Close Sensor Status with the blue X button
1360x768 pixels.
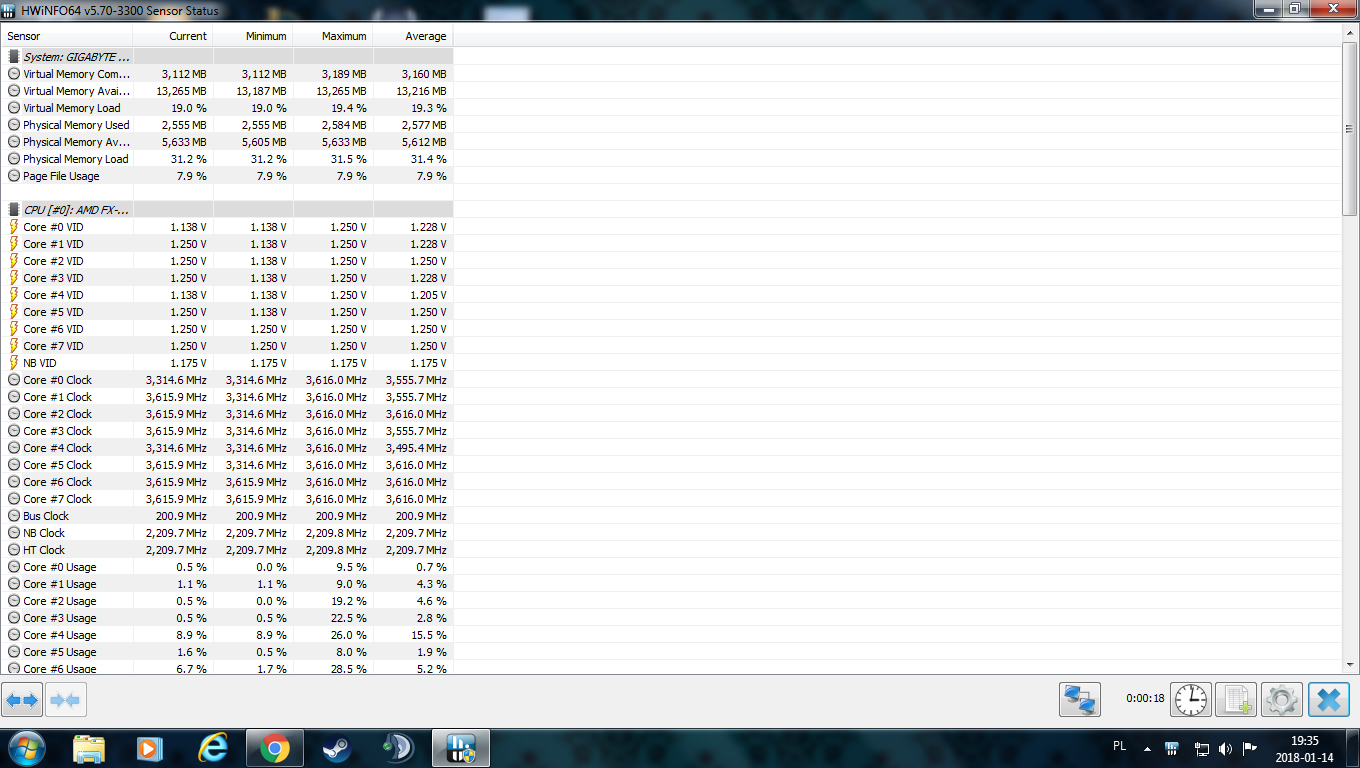click(1328, 700)
